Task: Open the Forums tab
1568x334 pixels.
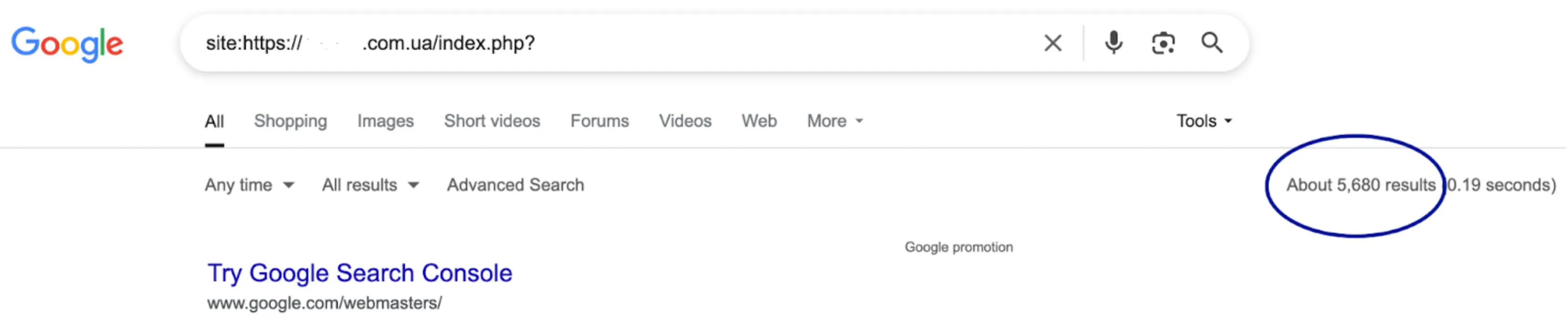Action: click(599, 121)
